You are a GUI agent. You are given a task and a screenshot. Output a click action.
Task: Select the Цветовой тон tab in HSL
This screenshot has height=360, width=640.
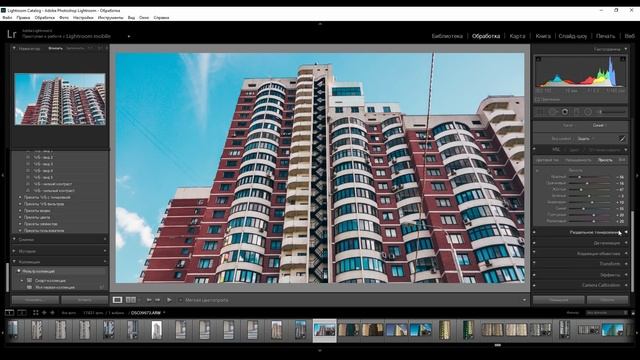547,160
